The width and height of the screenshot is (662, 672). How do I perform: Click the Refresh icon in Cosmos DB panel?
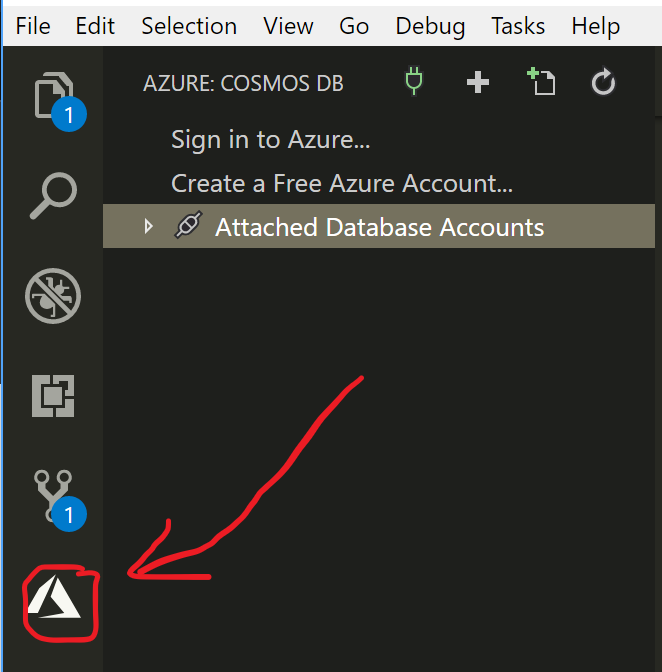[x=603, y=81]
